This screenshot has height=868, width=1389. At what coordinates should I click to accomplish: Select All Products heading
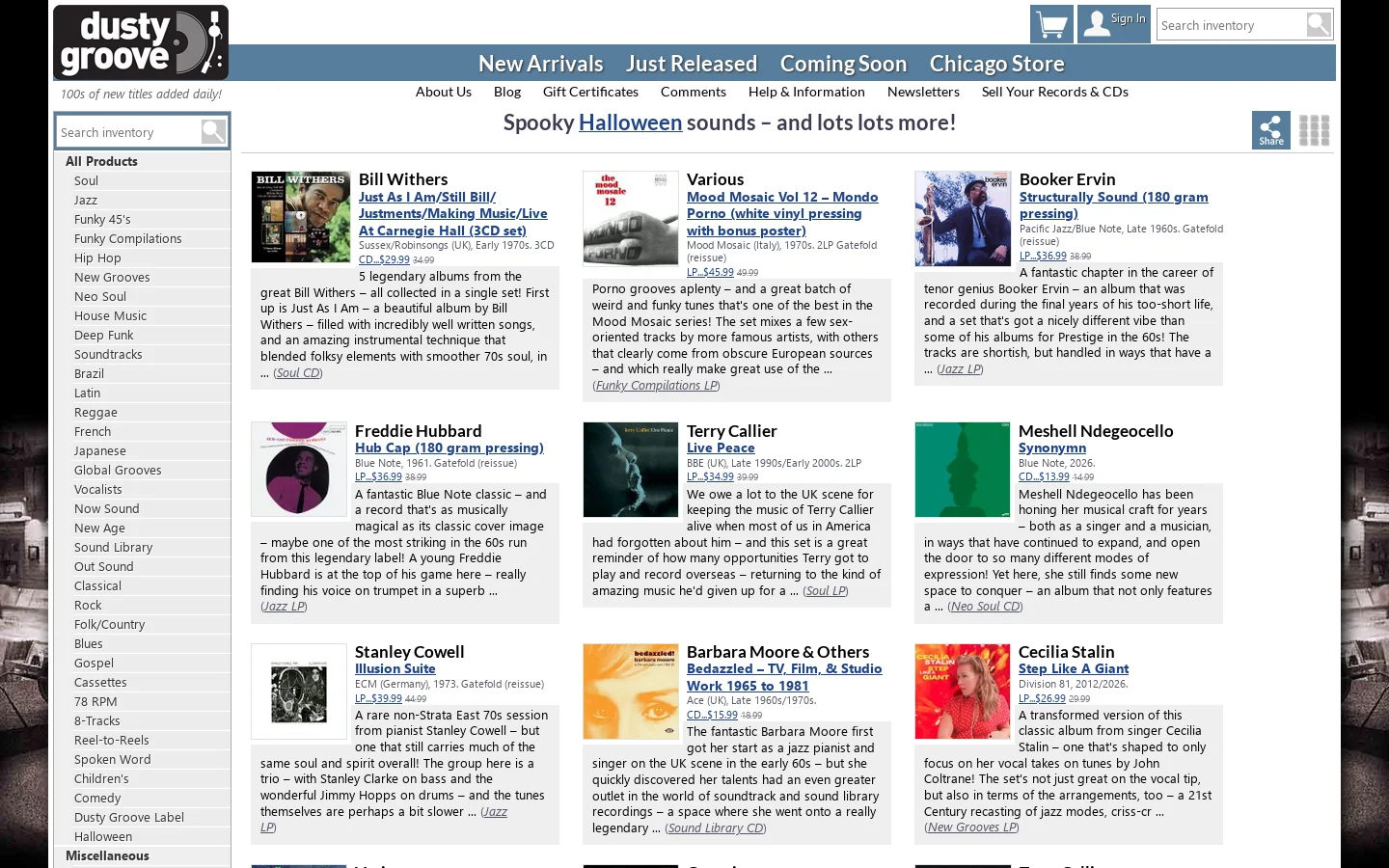click(x=101, y=161)
